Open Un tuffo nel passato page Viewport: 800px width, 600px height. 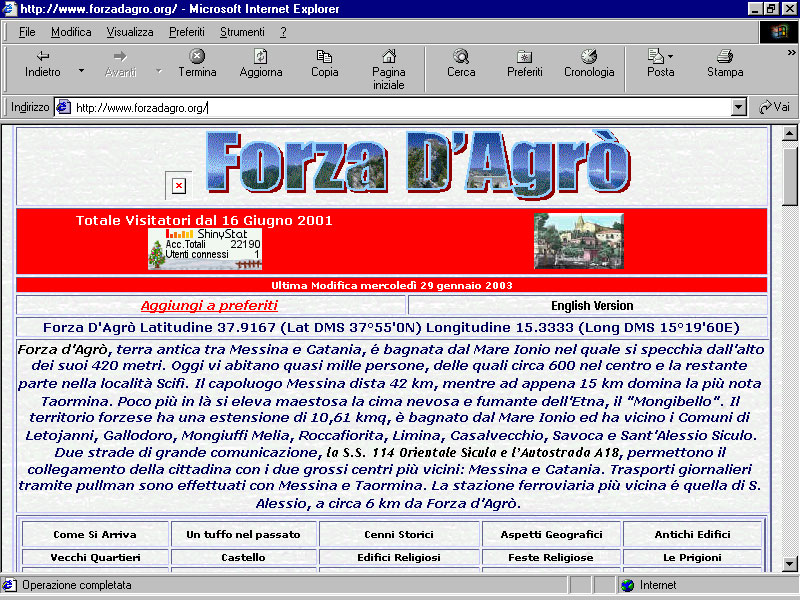pos(243,534)
